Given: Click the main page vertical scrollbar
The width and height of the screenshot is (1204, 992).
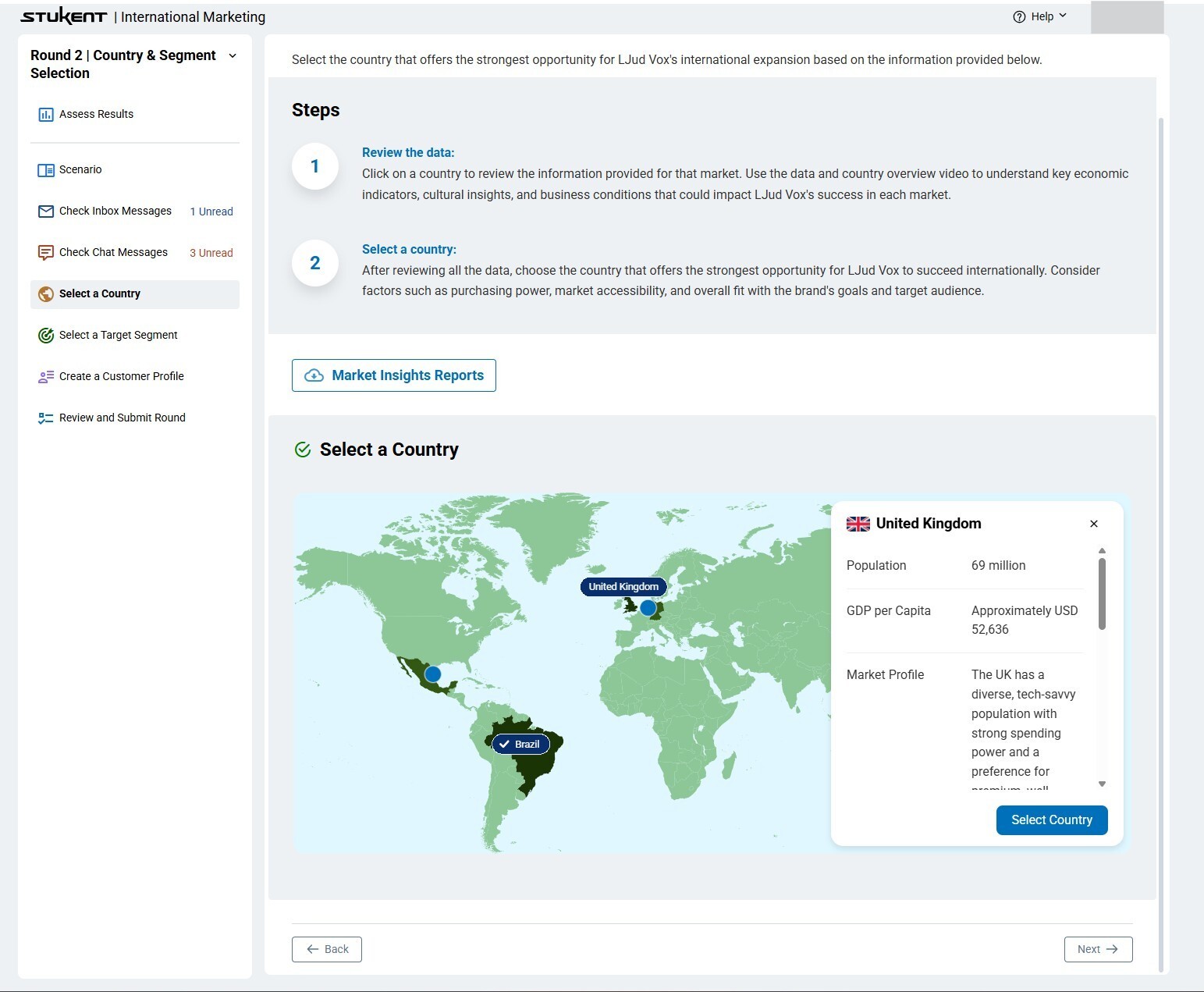Looking at the screenshot, I should click(1161, 544).
